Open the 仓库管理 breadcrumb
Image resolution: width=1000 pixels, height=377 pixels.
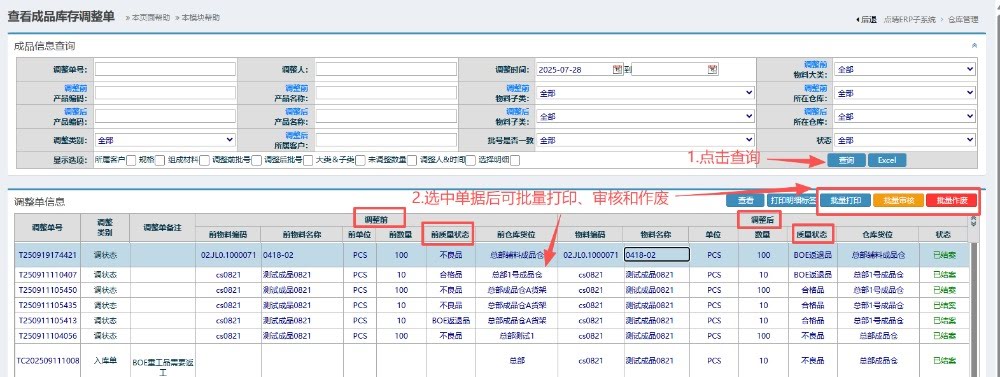click(x=962, y=20)
